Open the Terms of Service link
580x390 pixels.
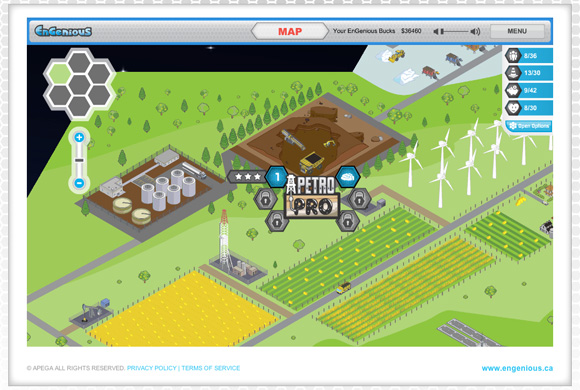(x=211, y=368)
